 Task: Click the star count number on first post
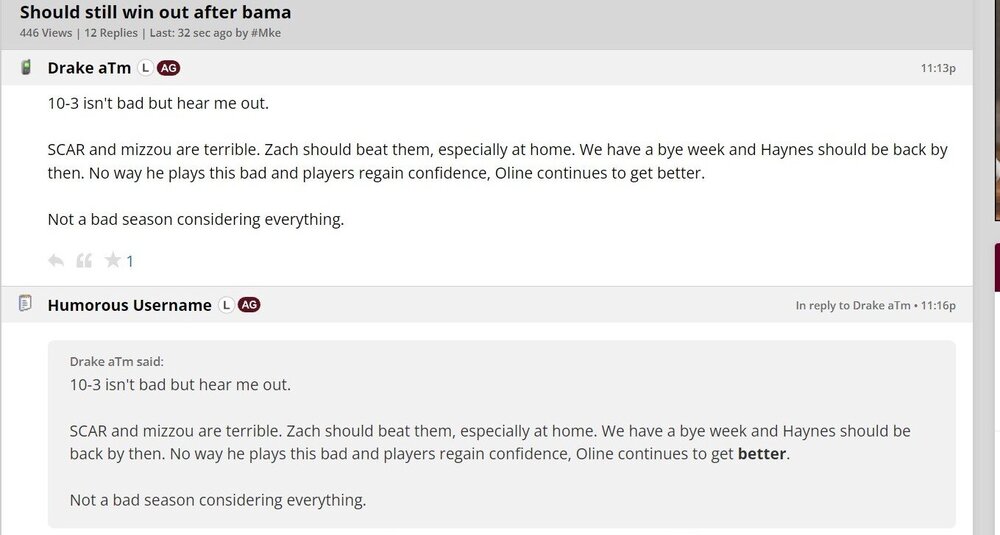pyautogui.click(x=130, y=261)
